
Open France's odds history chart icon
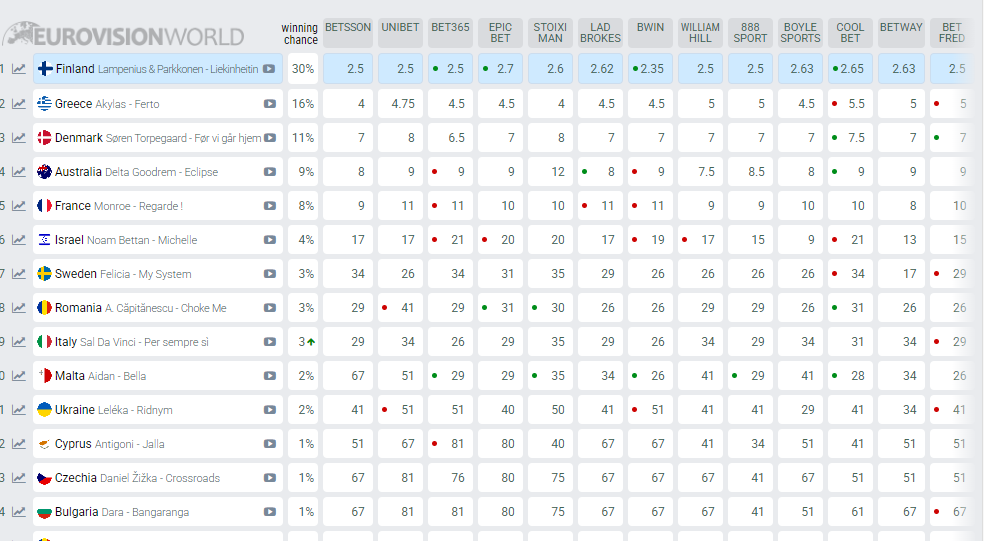point(19,205)
